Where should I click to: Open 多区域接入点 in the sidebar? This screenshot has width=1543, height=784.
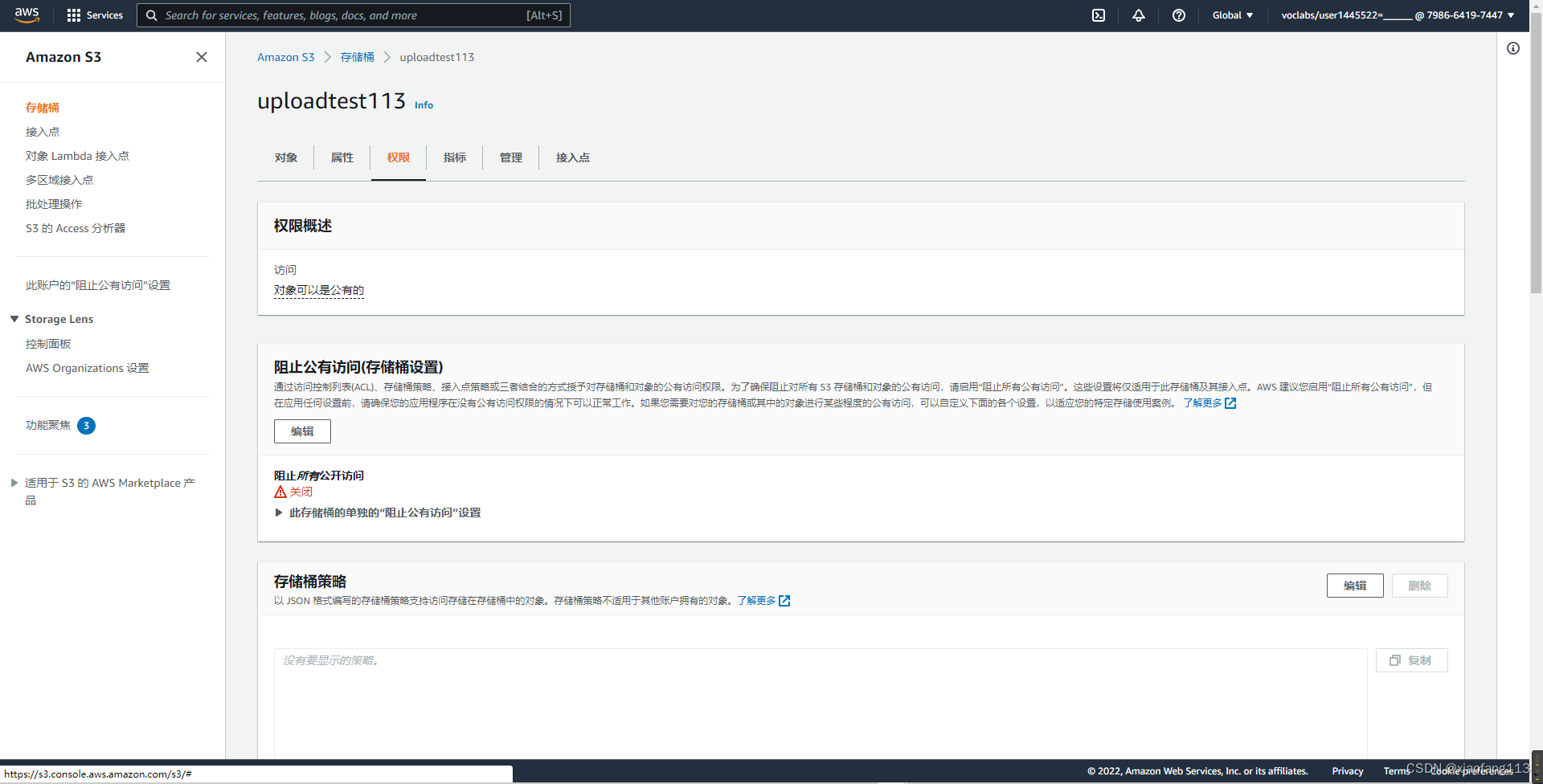[59, 180]
